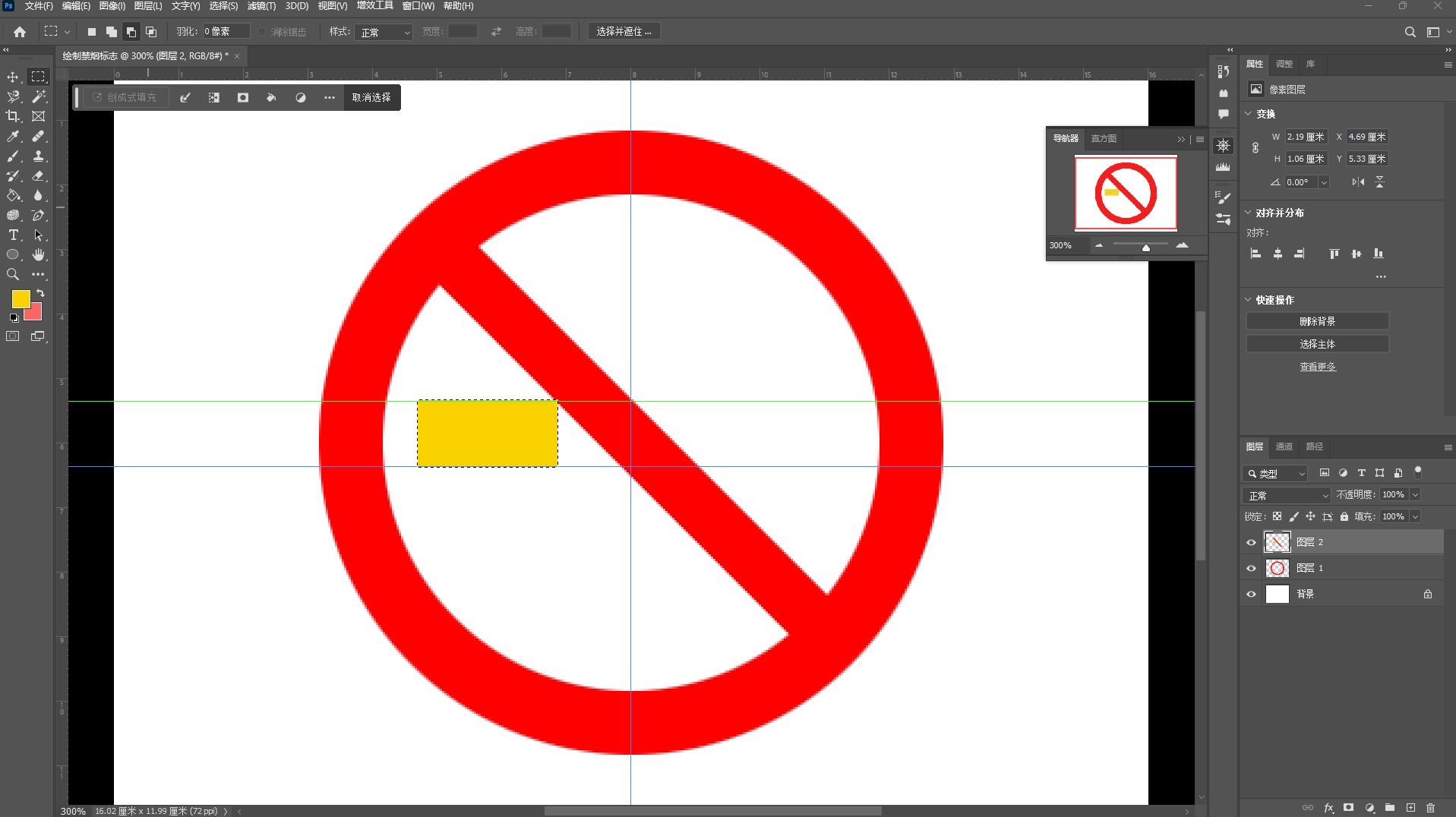Click the flip horizontal icon in Transform
The height and width of the screenshot is (817, 1456).
(1358, 182)
